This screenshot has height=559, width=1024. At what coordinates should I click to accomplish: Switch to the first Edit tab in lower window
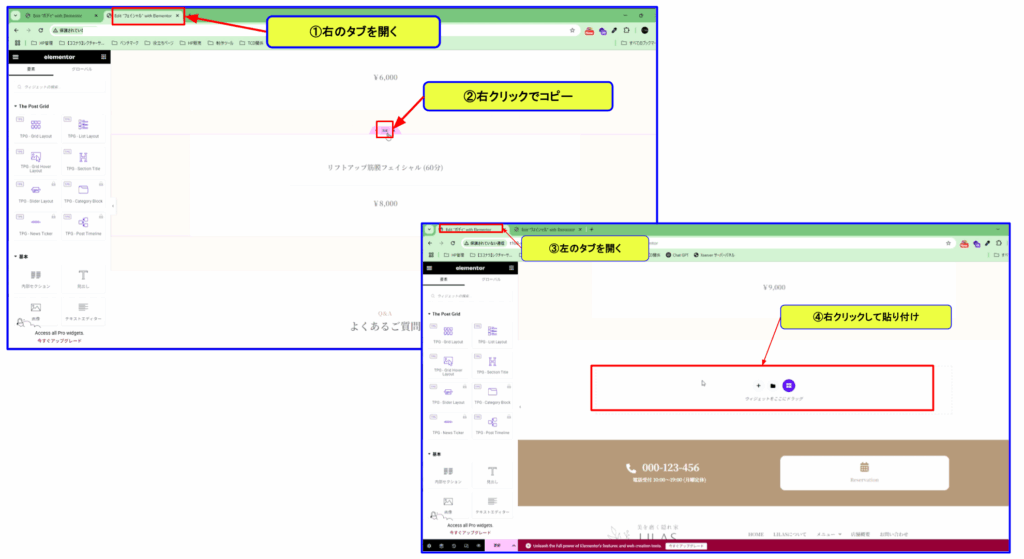472,230
